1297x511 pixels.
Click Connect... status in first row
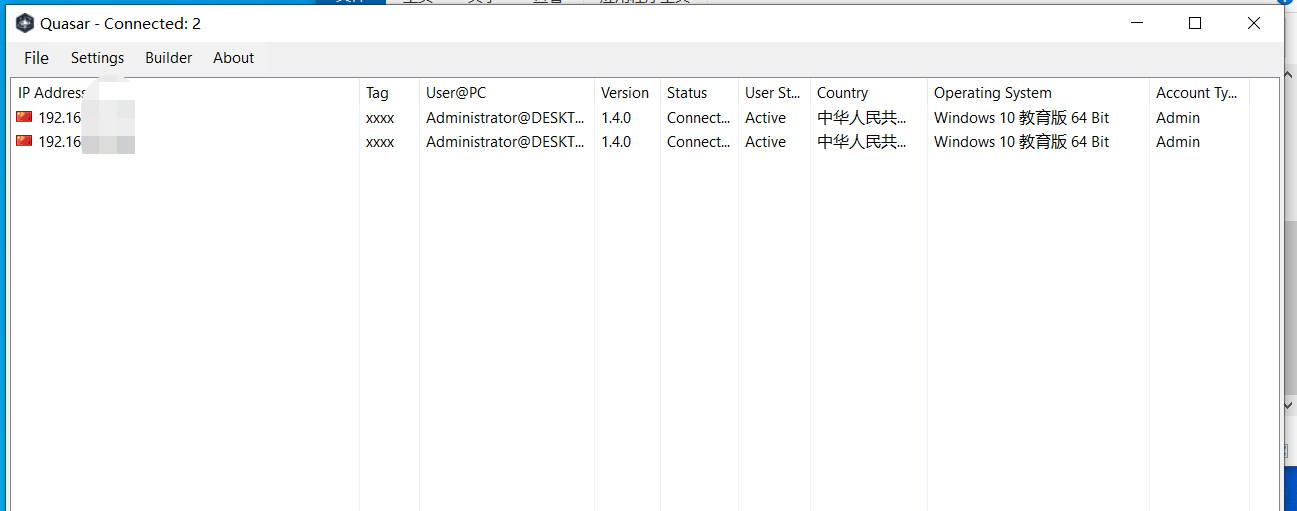pos(699,118)
